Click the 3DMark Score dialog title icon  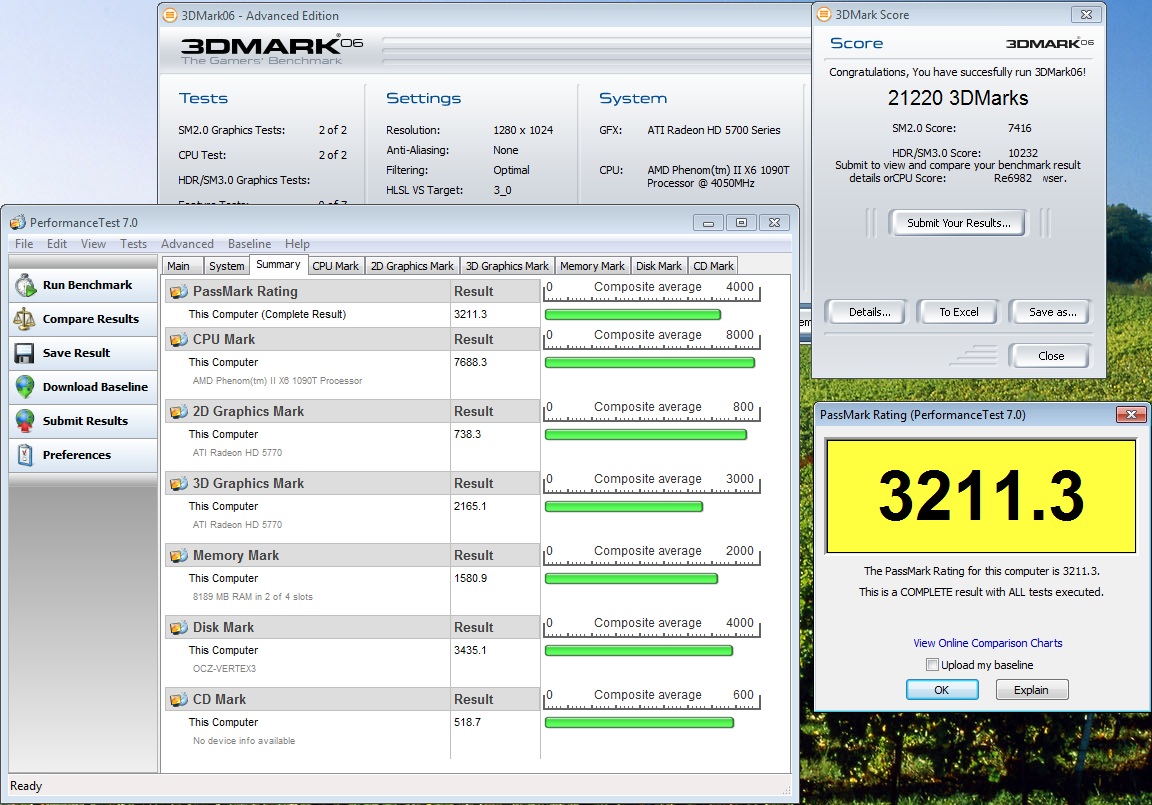pos(824,14)
